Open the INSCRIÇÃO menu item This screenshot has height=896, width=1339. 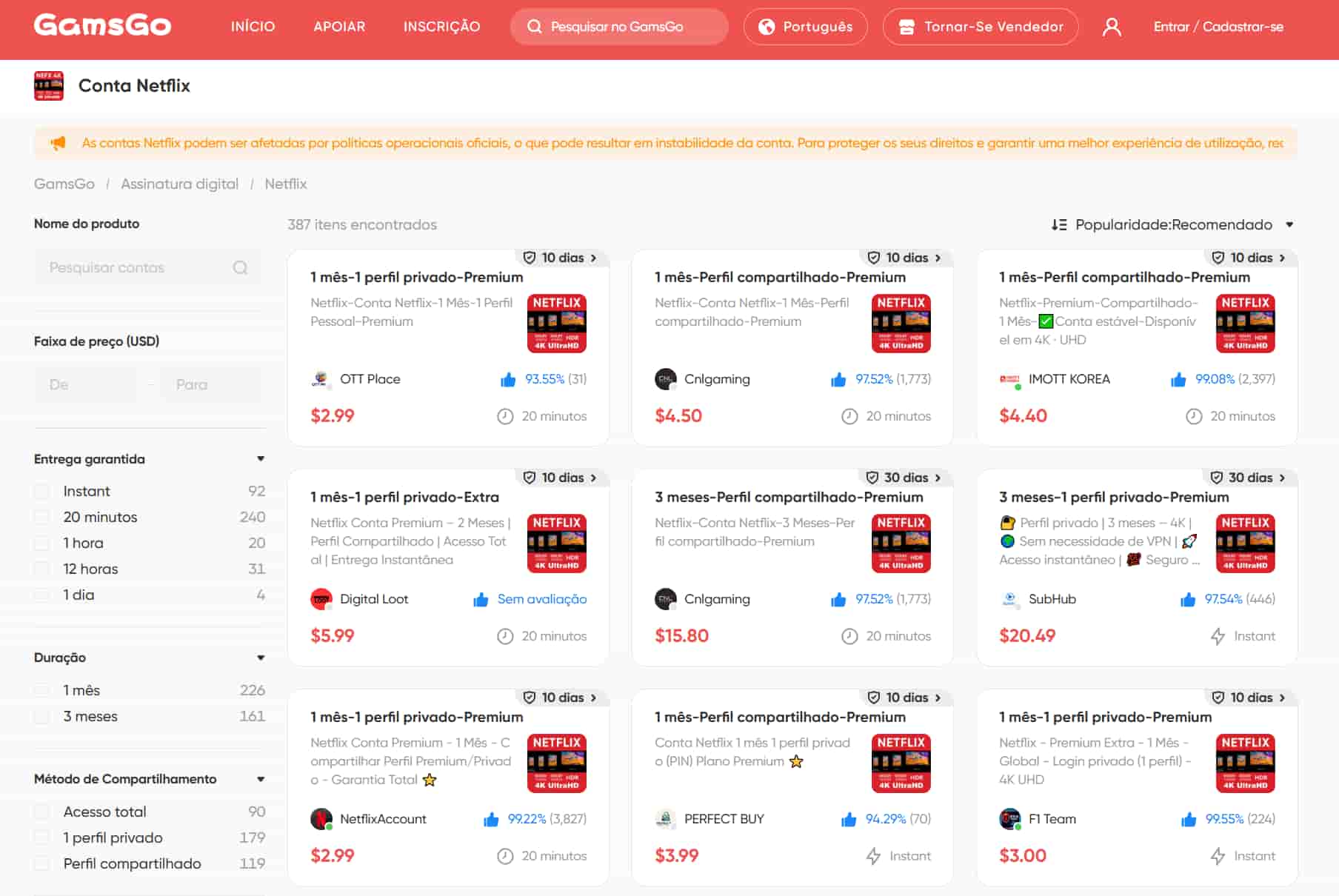pyautogui.click(x=441, y=27)
